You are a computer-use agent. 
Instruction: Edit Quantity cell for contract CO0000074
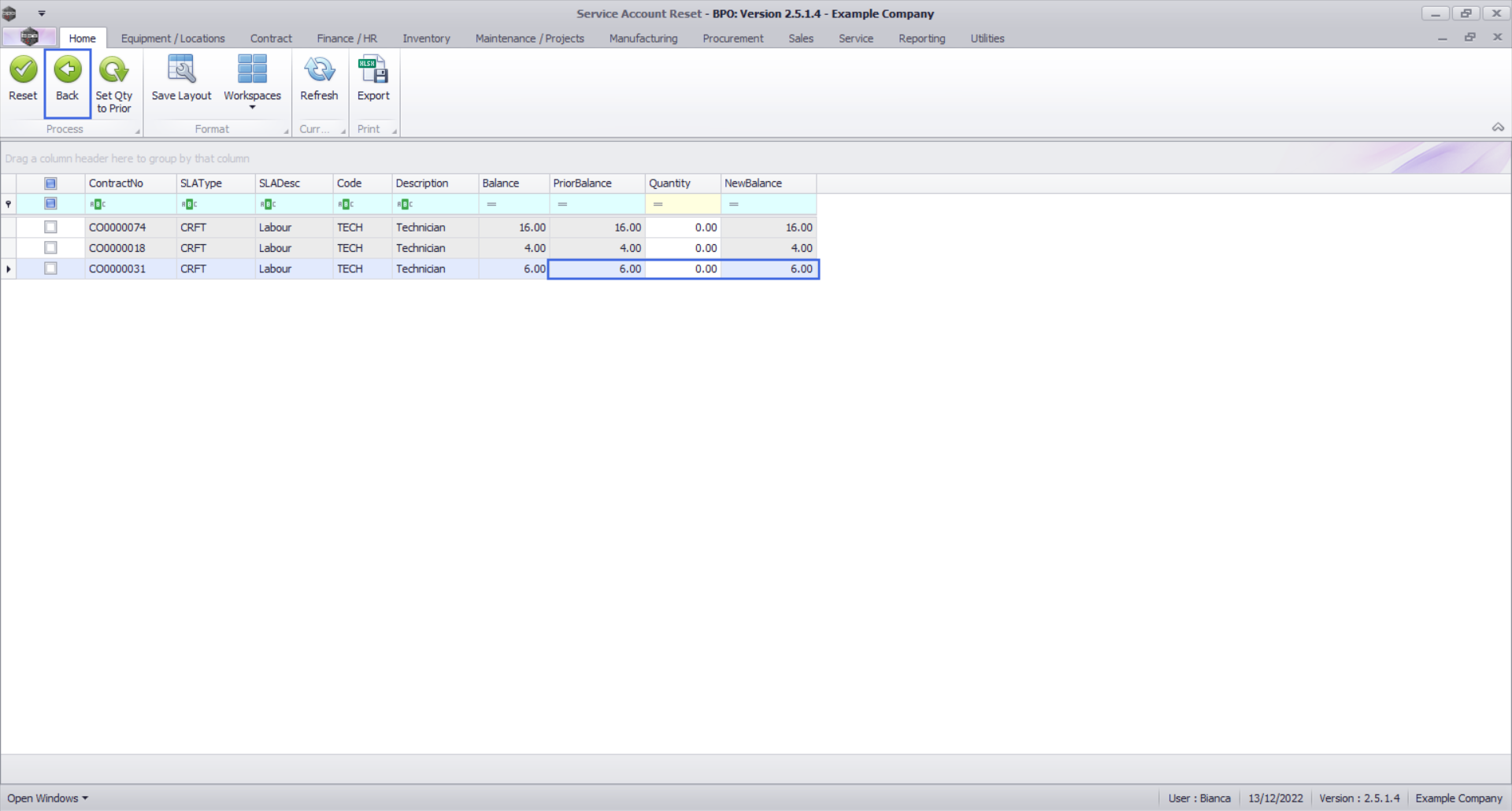pyautogui.click(x=683, y=228)
